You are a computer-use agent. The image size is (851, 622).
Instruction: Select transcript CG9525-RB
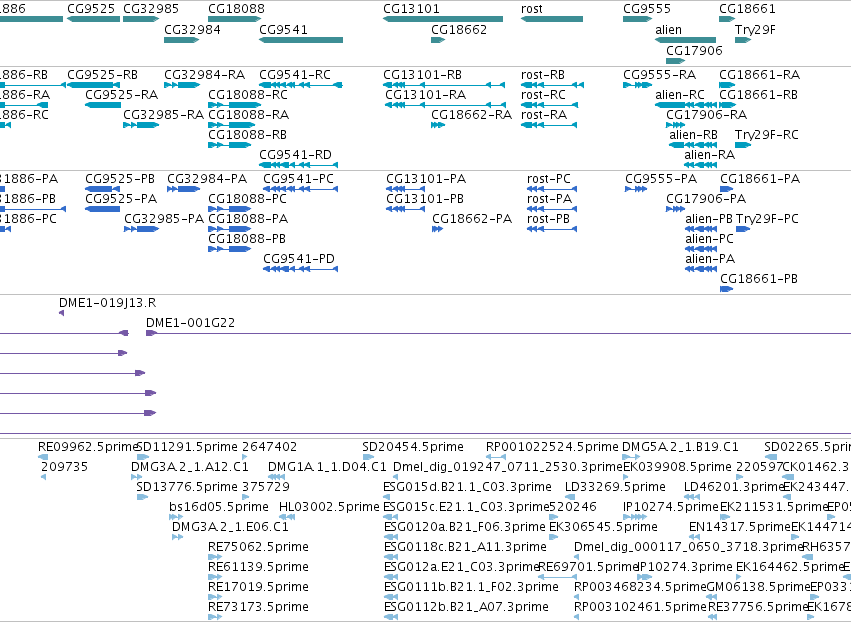click(x=103, y=74)
